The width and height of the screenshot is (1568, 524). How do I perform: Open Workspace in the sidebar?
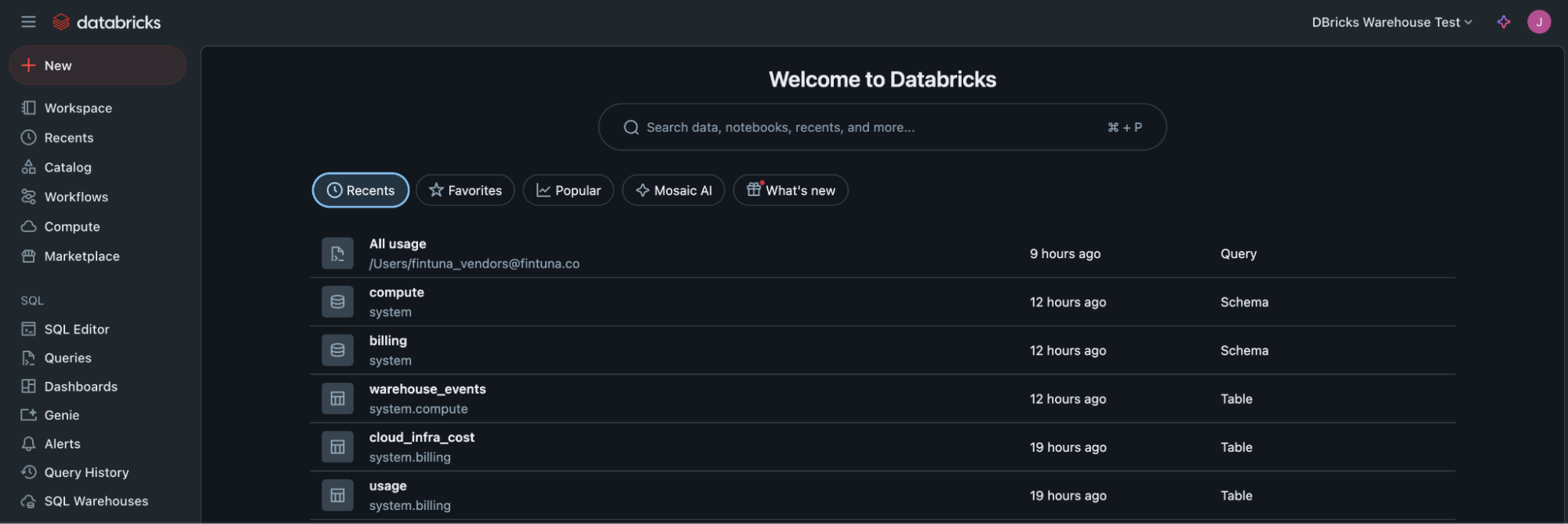(x=78, y=108)
